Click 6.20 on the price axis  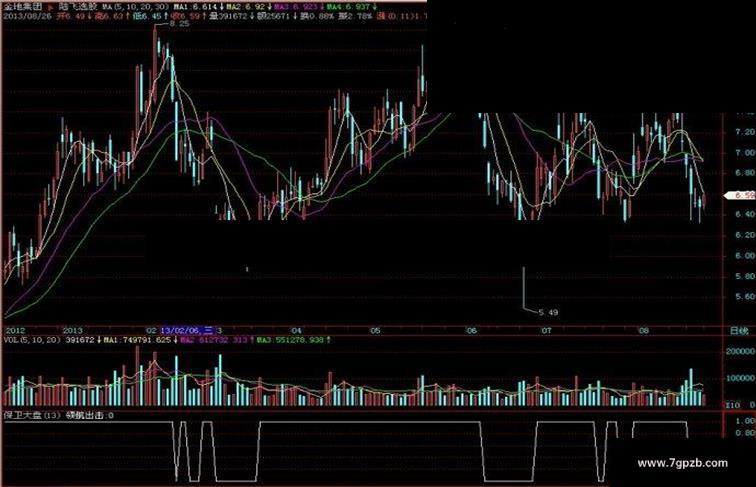[x=745, y=235]
